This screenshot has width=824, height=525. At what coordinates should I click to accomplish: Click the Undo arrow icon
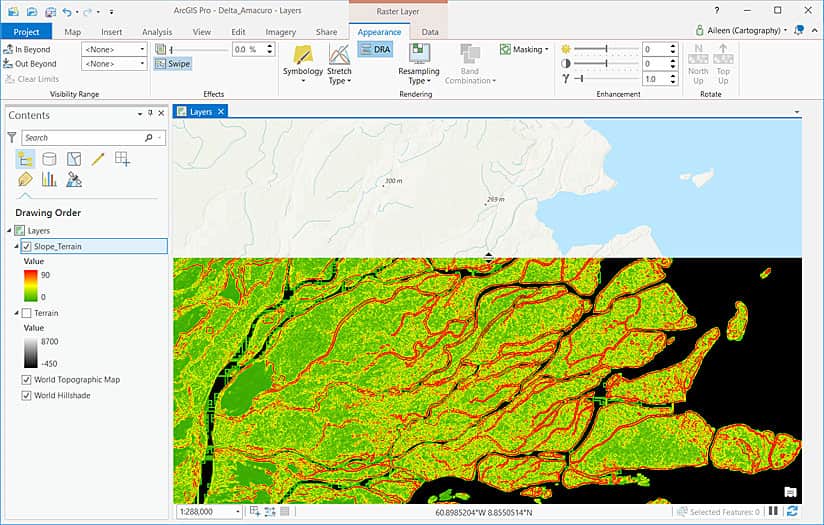click(x=67, y=11)
